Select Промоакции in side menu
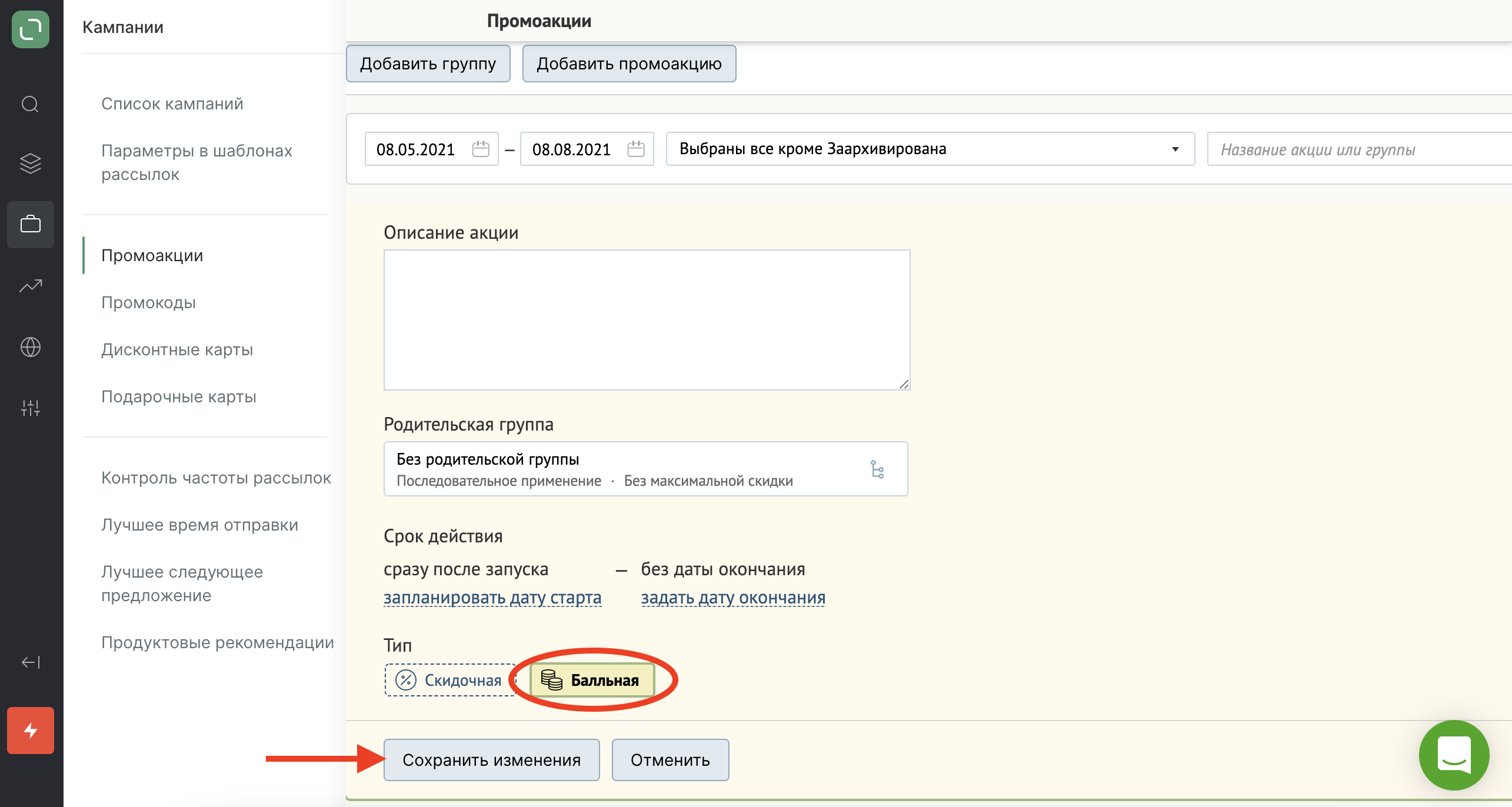The width and height of the screenshot is (1512, 807). 152,255
